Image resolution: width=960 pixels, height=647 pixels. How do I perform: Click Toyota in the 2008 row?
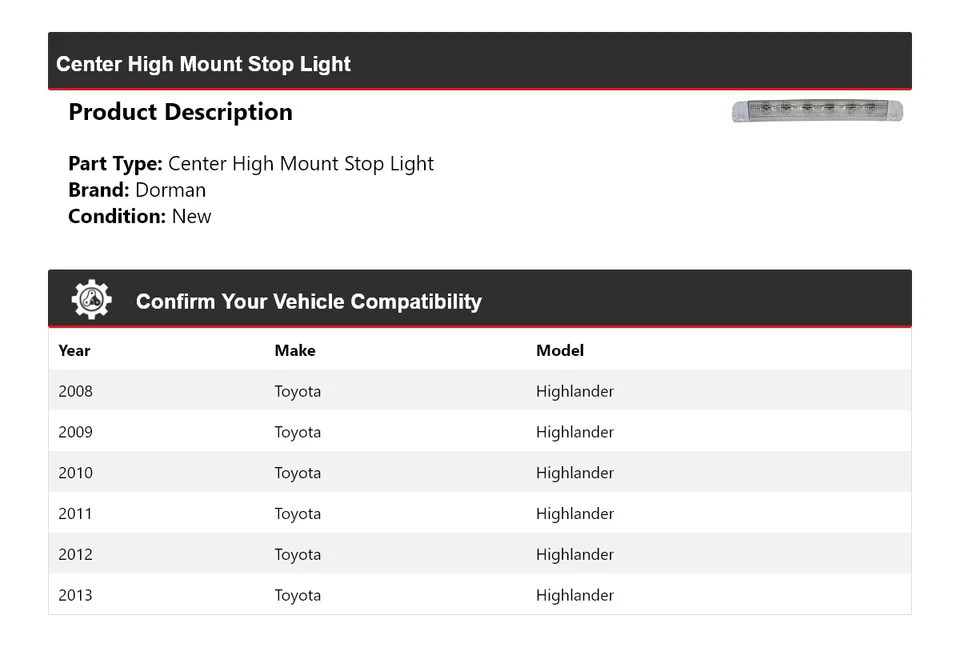pos(298,391)
